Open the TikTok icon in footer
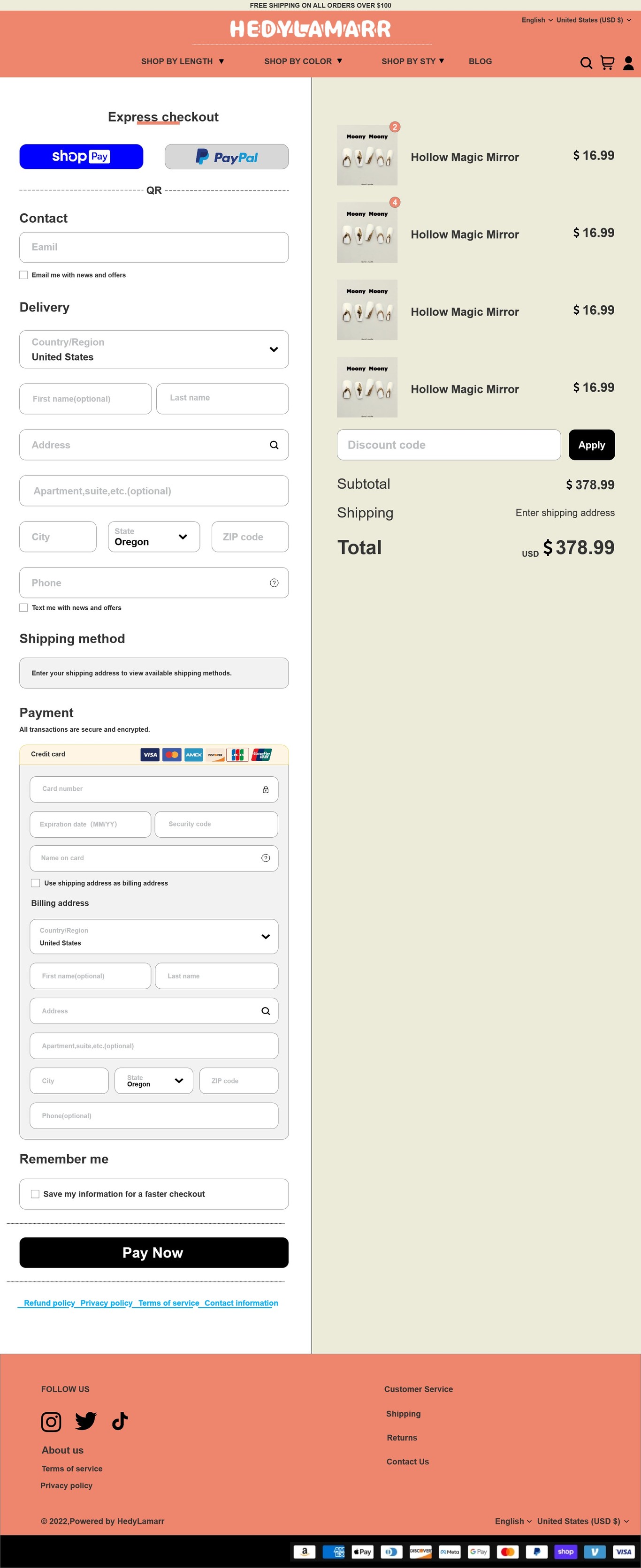The image size is (641, 1568). point(120,1421)
